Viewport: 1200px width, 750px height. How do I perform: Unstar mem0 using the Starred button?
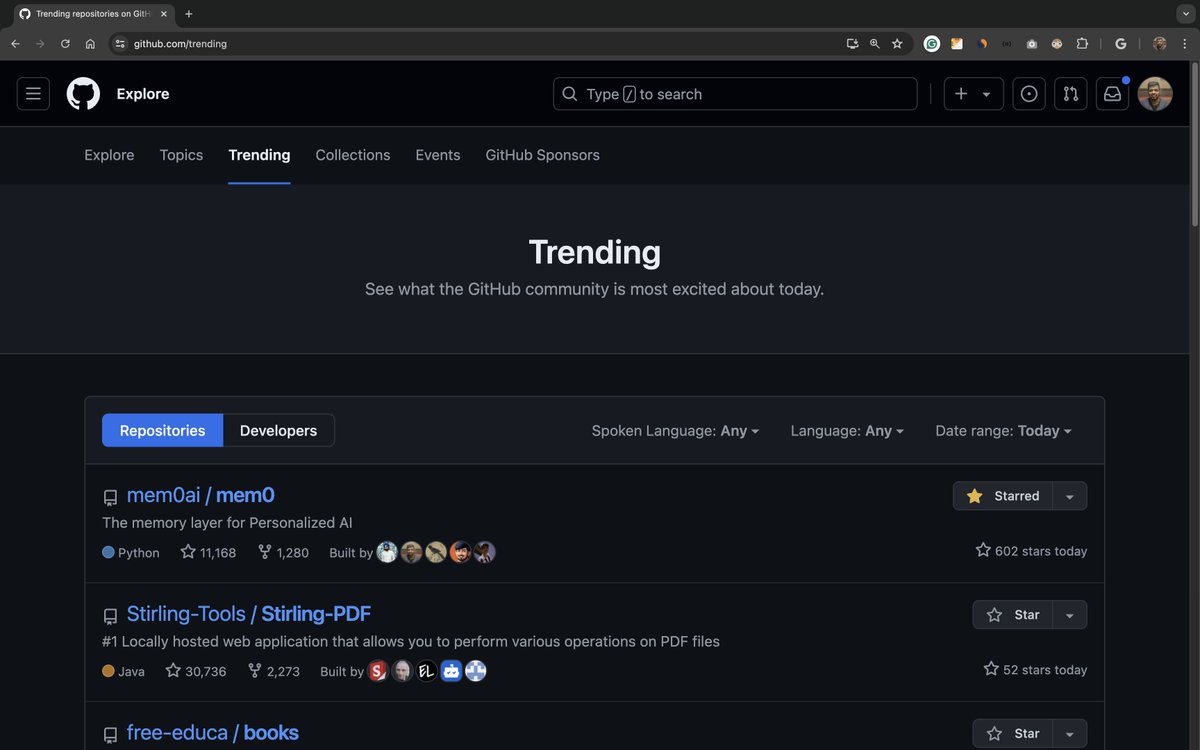pos(1003,496)
